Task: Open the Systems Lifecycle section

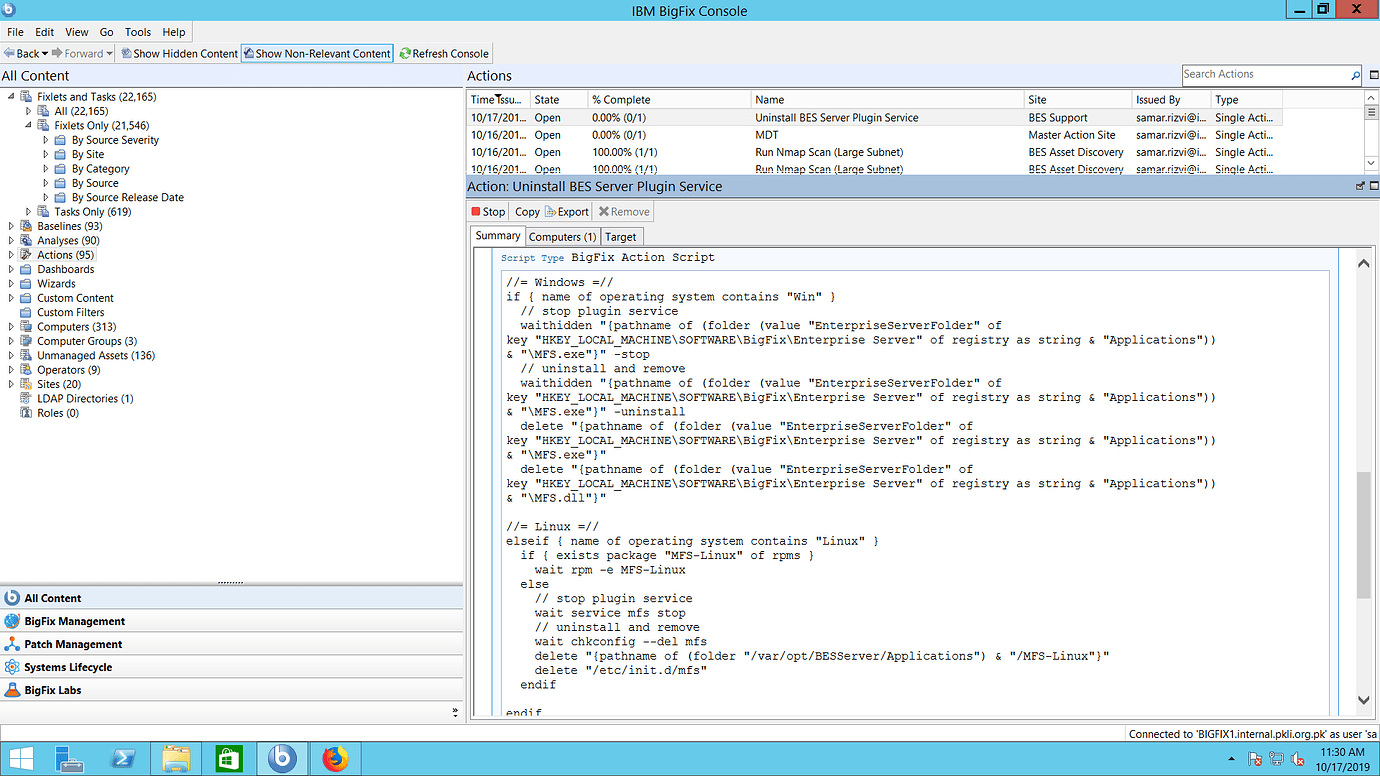Action: pos(70,667)
